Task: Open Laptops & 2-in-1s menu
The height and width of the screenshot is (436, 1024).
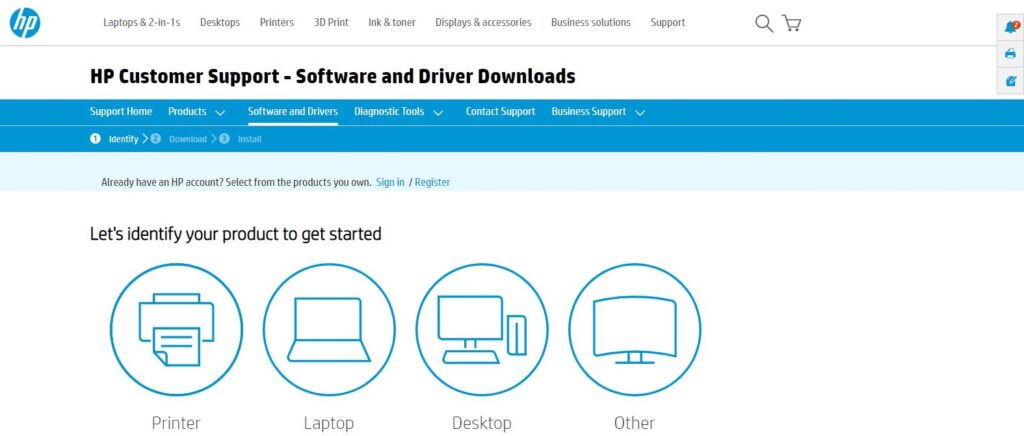Action: [x=142, y=22]
